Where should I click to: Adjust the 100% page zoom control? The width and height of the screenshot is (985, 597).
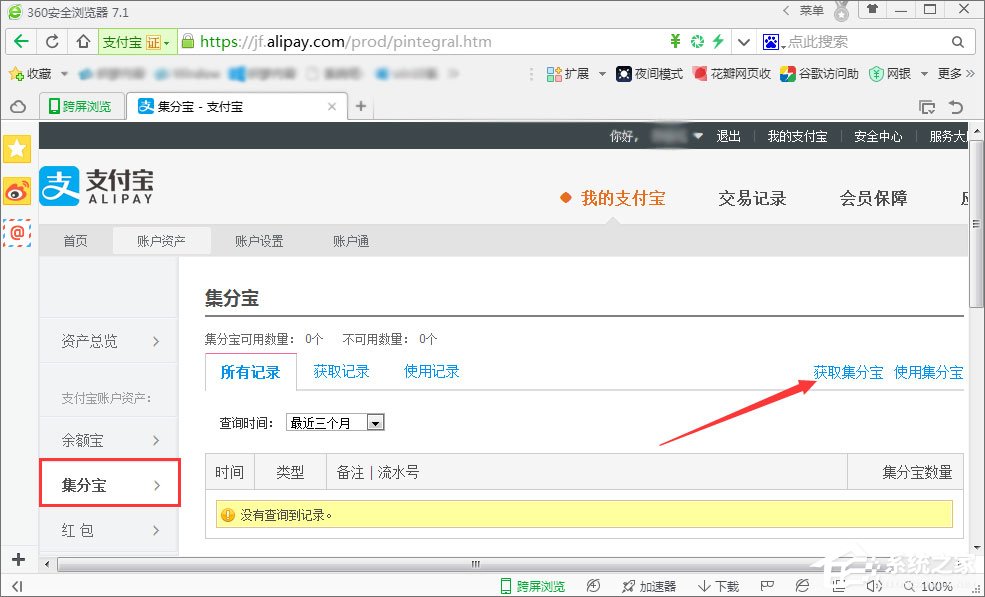(x=938, y=587)
